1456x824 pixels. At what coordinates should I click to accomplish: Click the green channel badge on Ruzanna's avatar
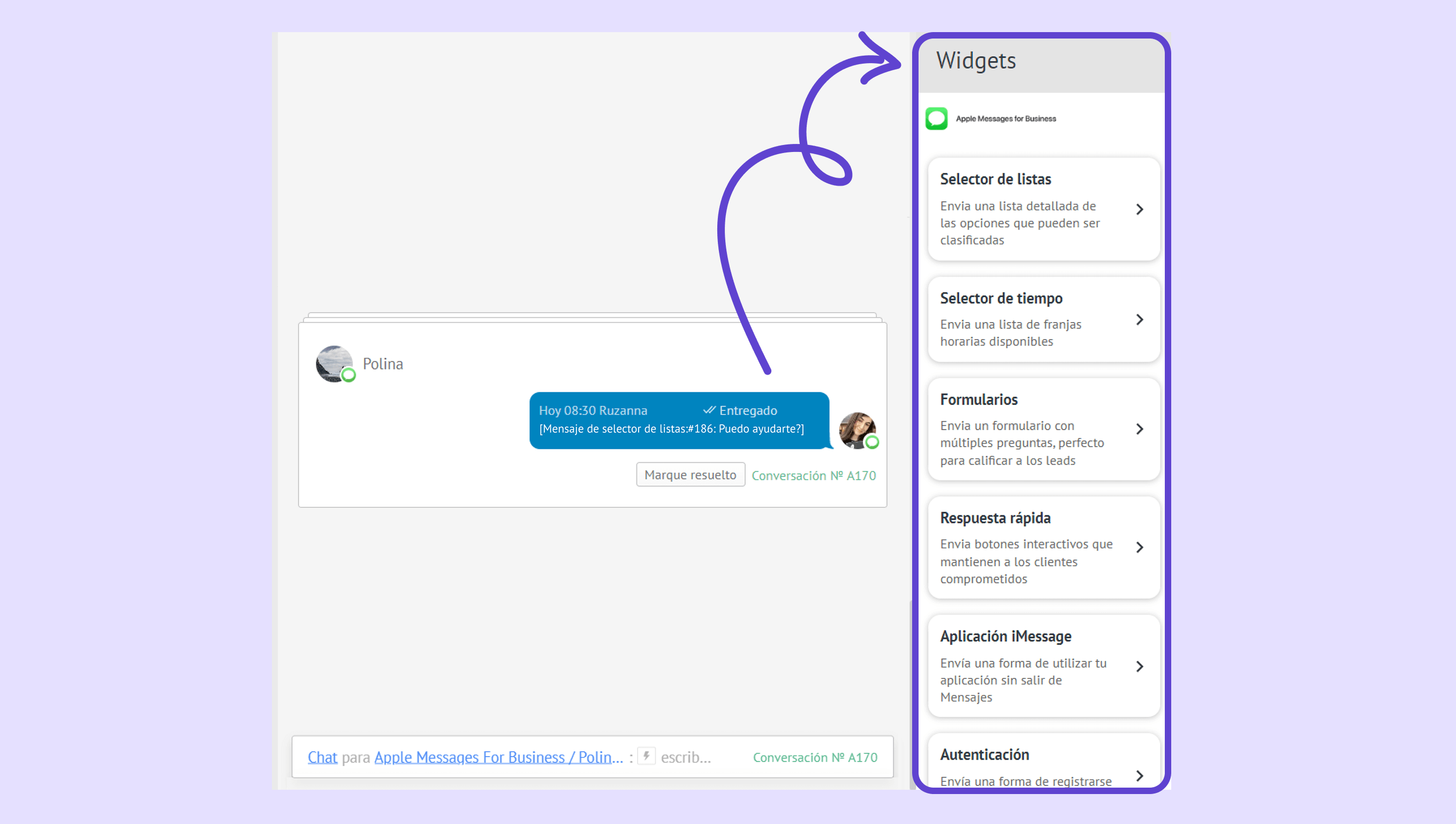[873, 442]
